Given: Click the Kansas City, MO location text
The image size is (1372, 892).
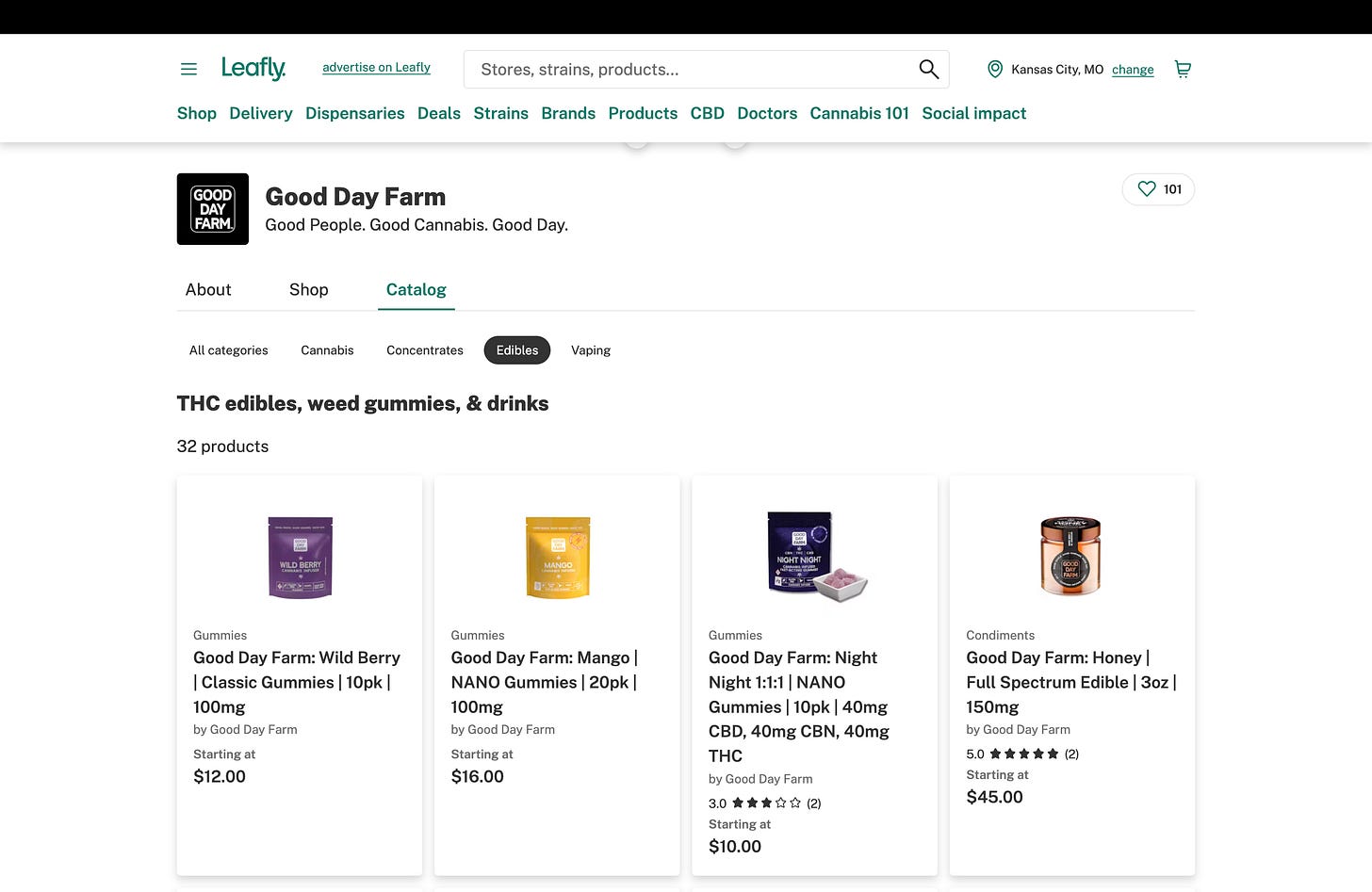Looking at the screenshot, I should click(x=1057, y=70).
